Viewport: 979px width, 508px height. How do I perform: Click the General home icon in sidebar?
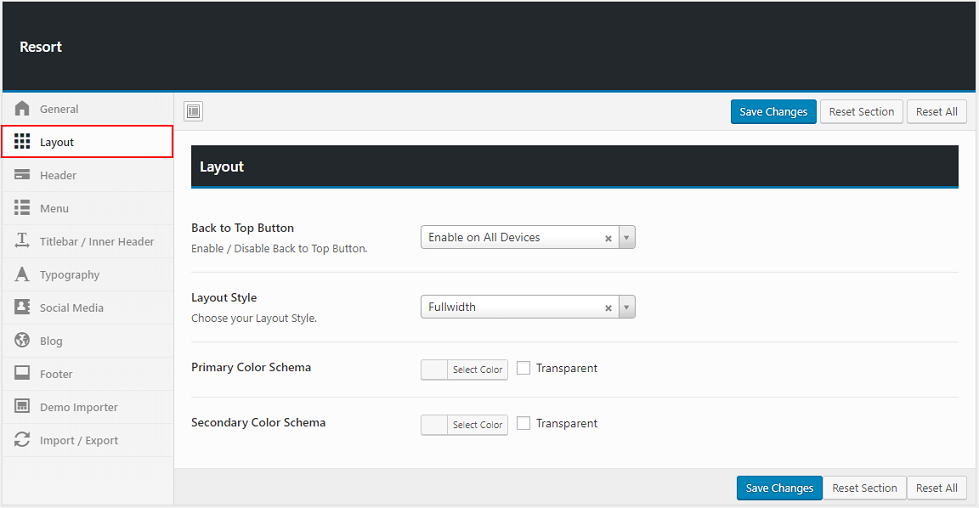pyautogui.click(x=22, y=109)
